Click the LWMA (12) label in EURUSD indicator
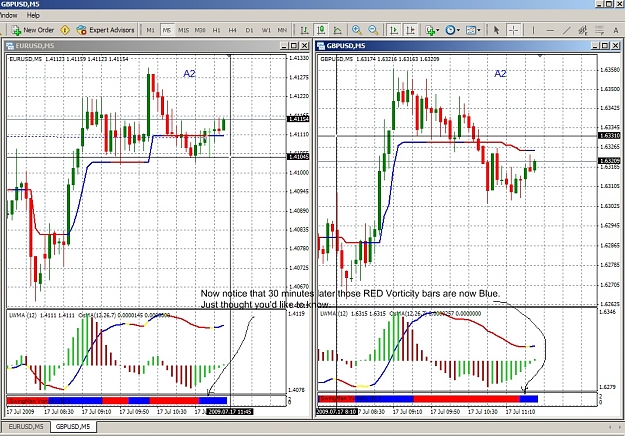Screen dimensions: 625x436 coord(23,315)
